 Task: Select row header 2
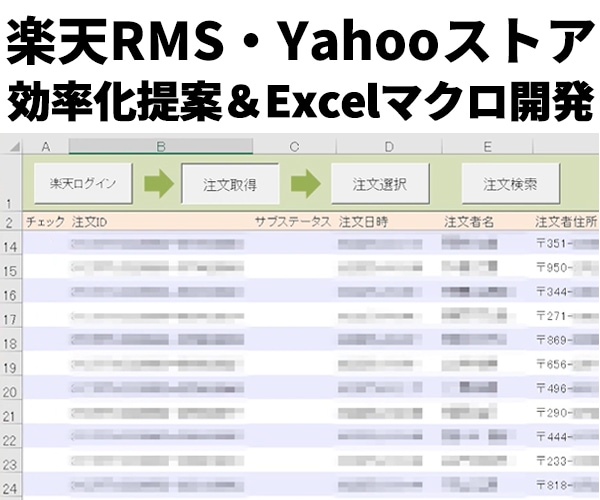click(x=11, y=222)
